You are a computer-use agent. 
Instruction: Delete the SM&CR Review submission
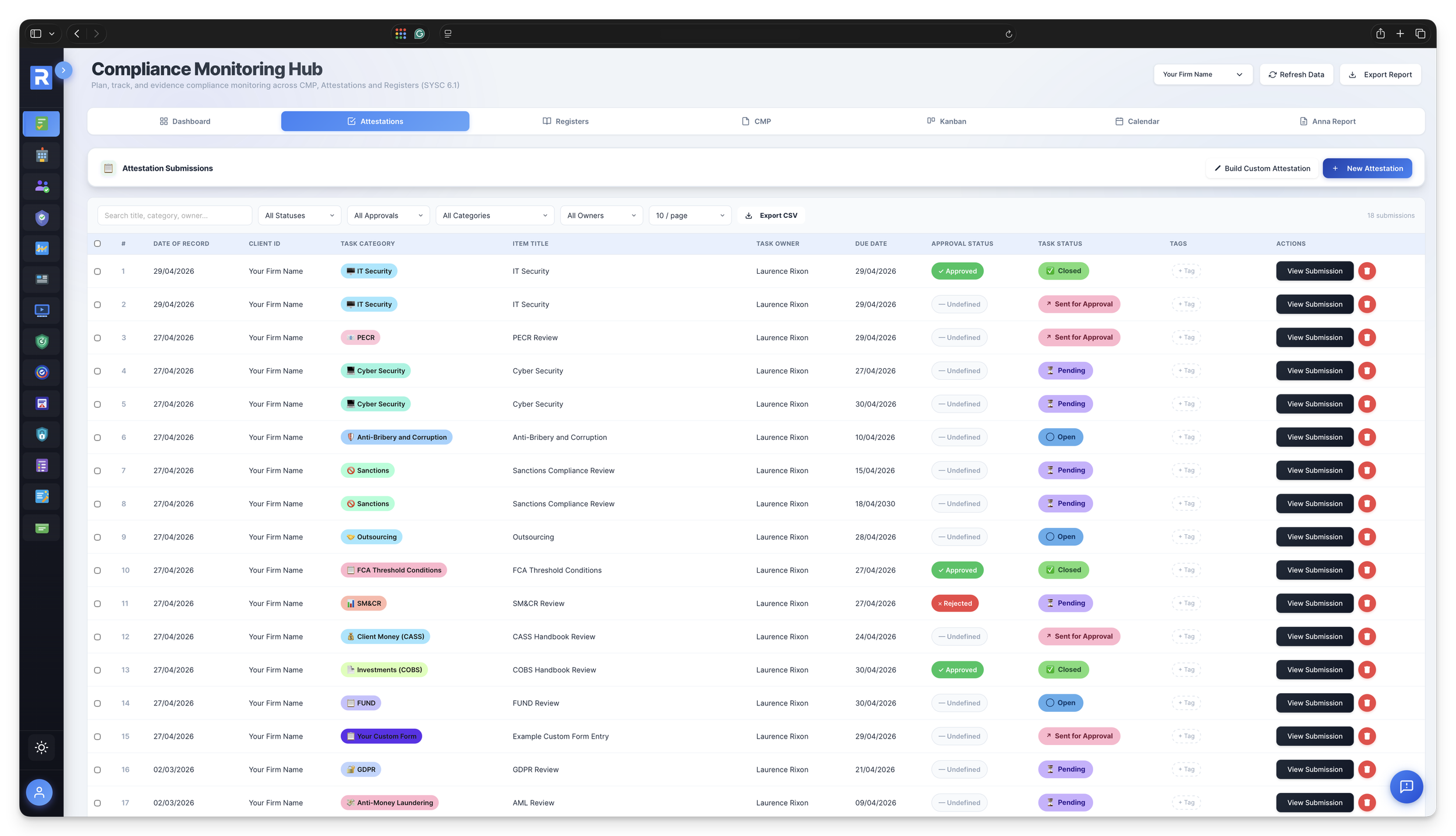pos(1367,604)
